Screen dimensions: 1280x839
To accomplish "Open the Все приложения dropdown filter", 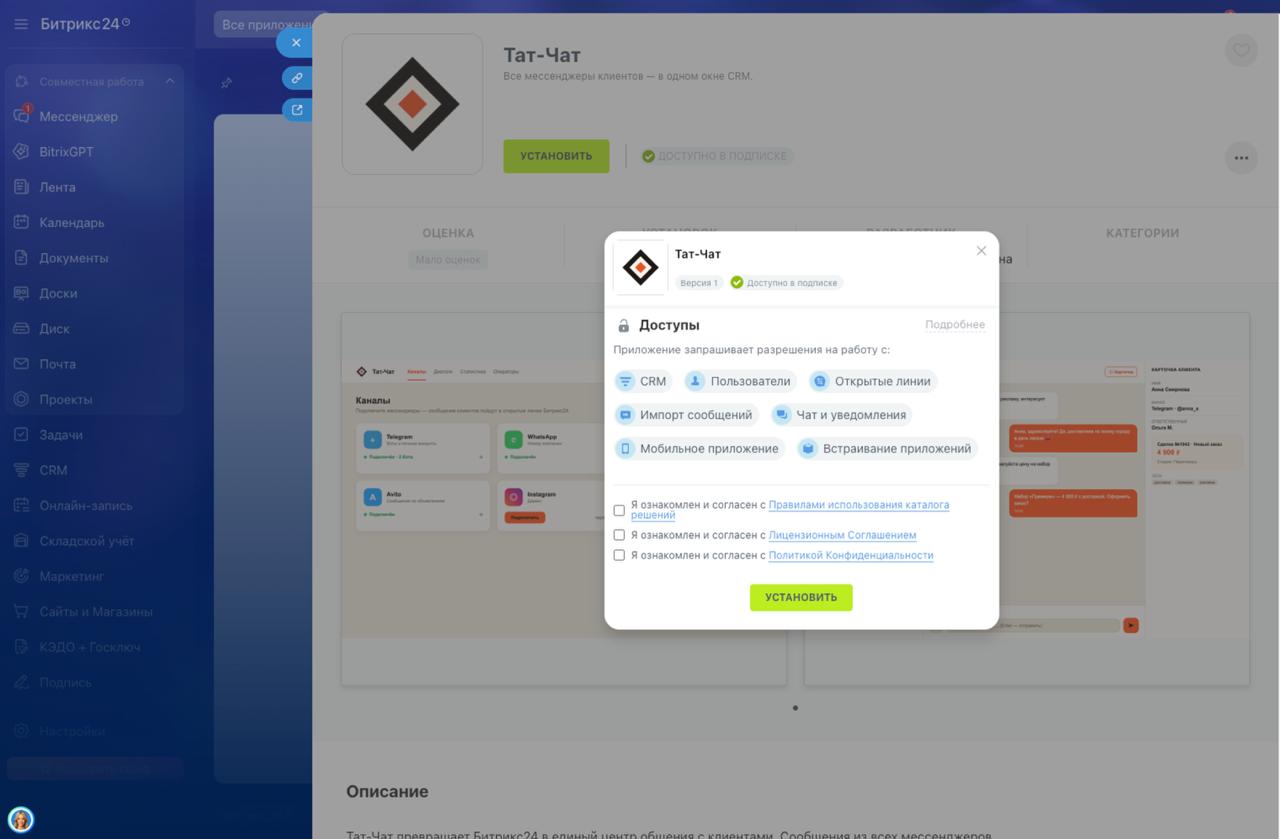I will coord(266,24).
